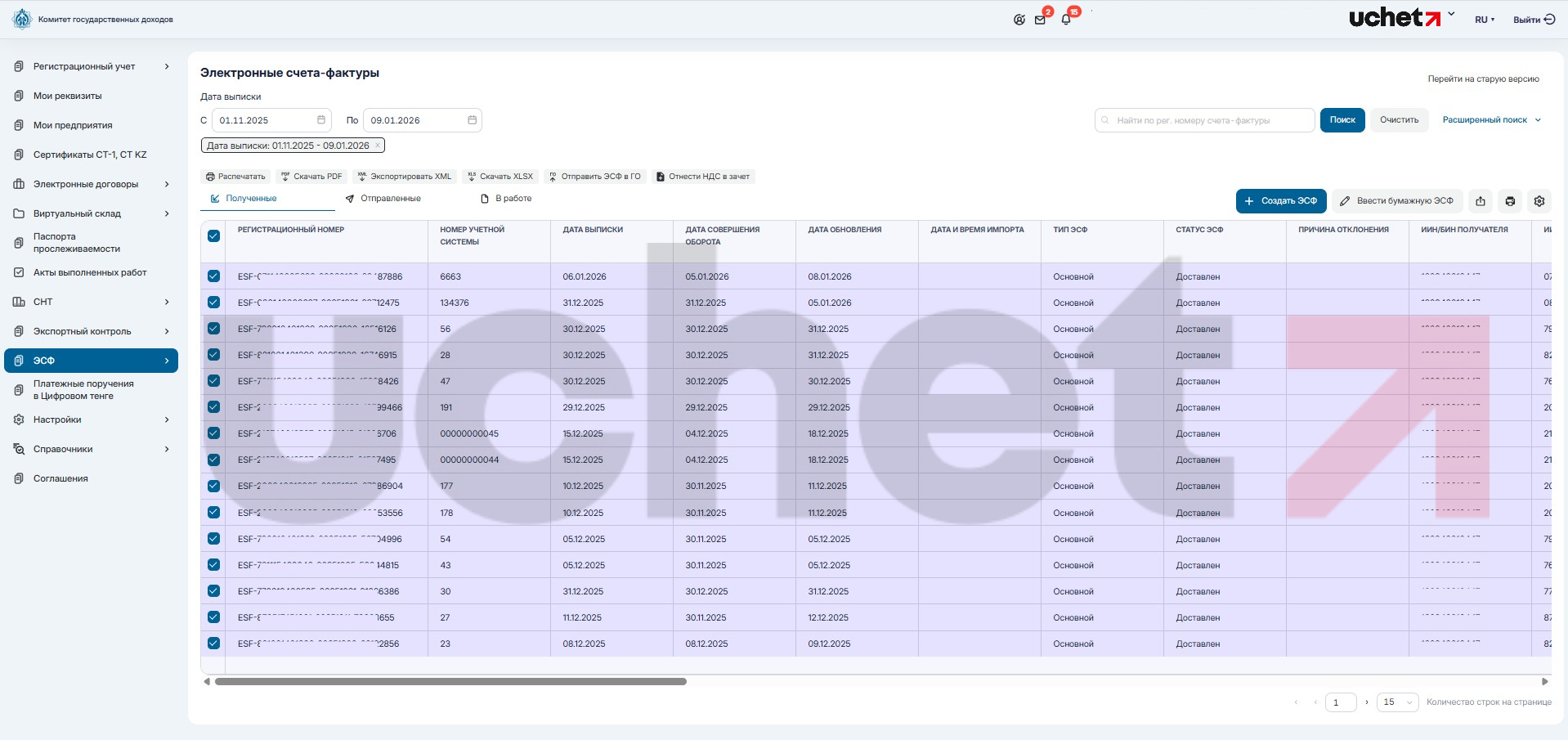The width and height of the screenshot is (1568, 740).
Task: Click the table settings gear icon
Action: [x=1539, y=201]
